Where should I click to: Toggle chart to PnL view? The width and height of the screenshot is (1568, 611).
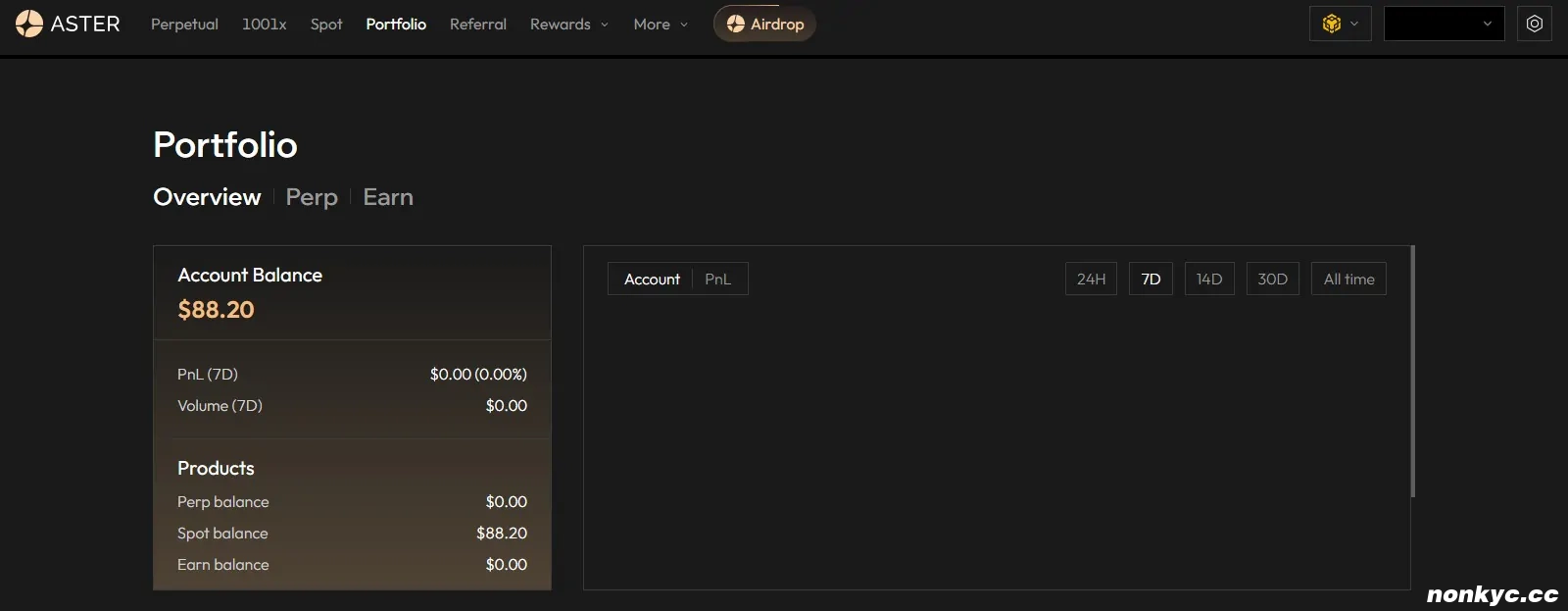(717, 280)
